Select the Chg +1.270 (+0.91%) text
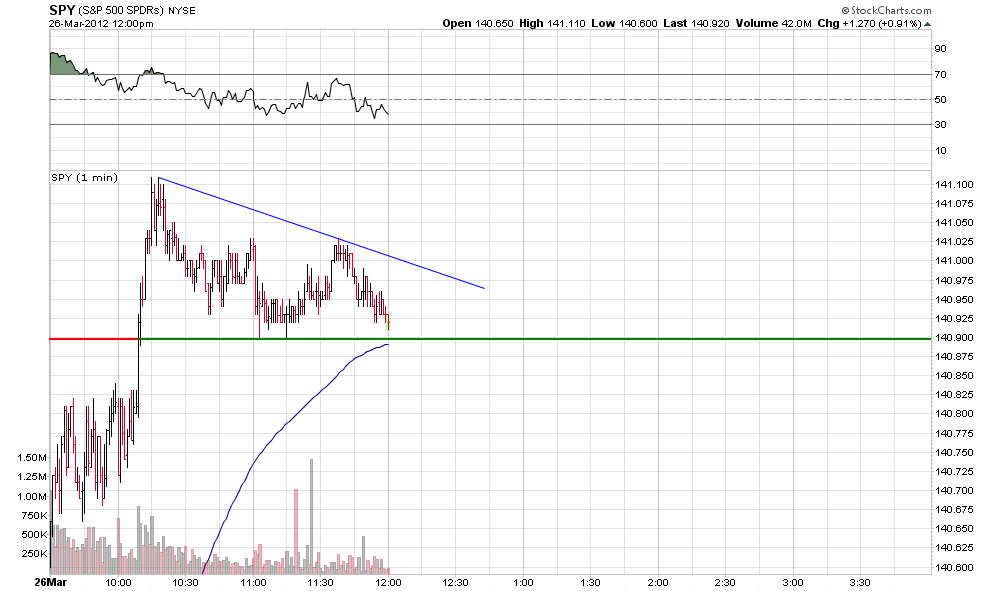 [x=869, y=23]
